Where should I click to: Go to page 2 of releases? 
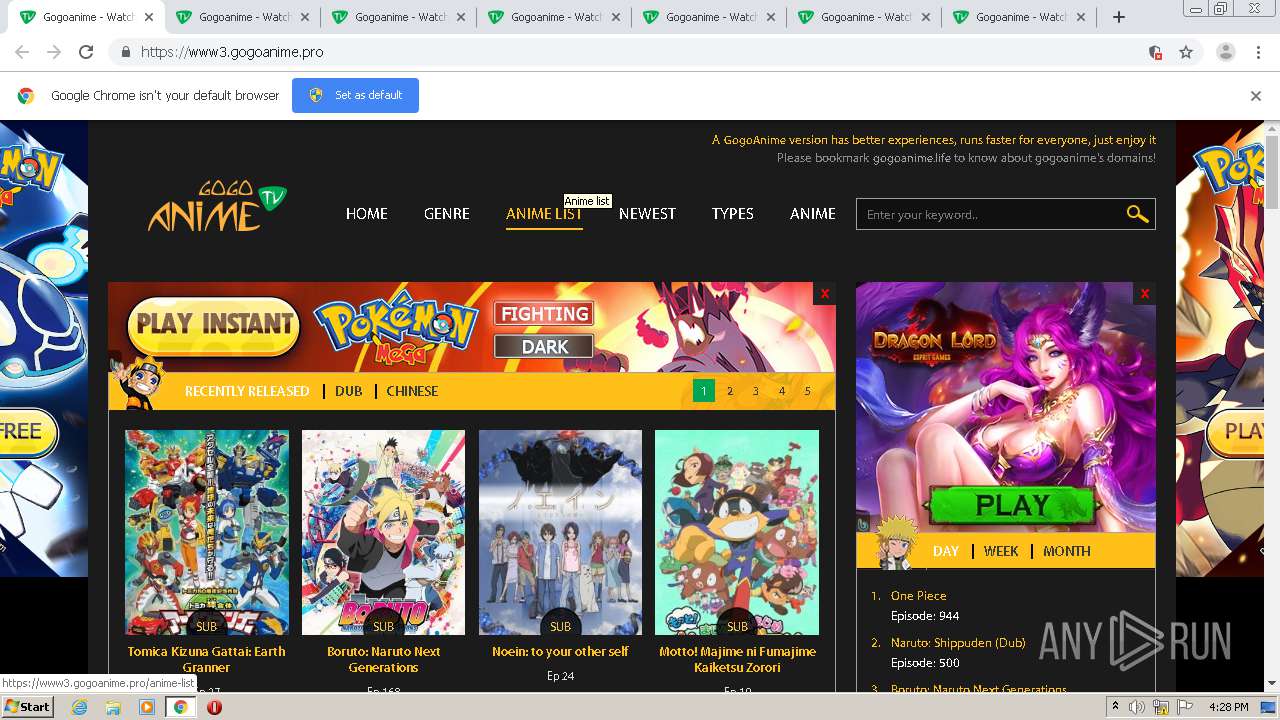[730, 391]
